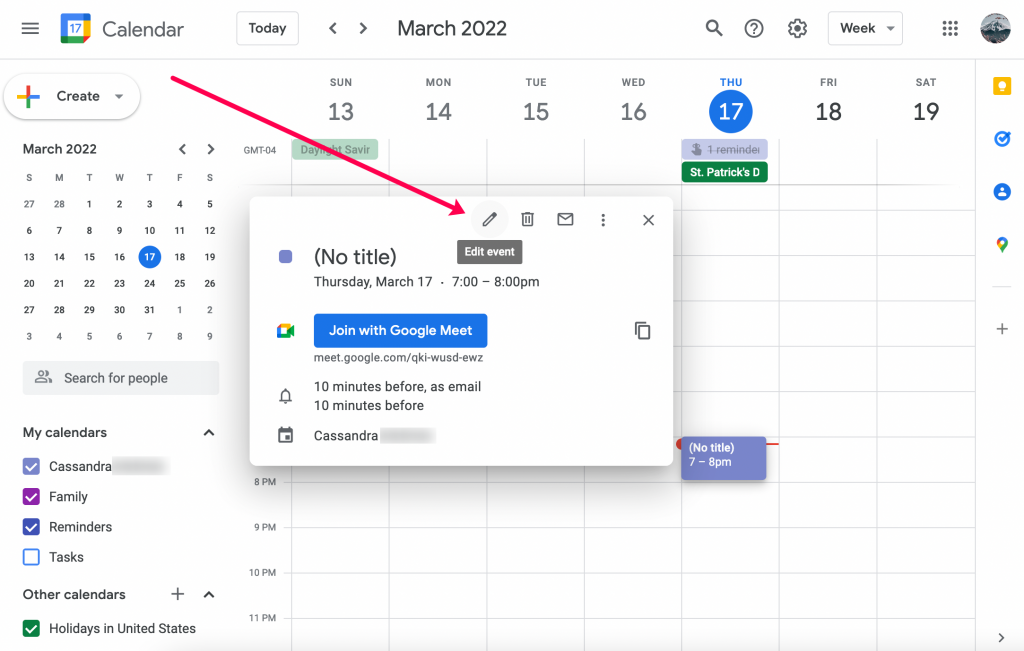Collapse the Other calendars section

[x=209, y=594]
